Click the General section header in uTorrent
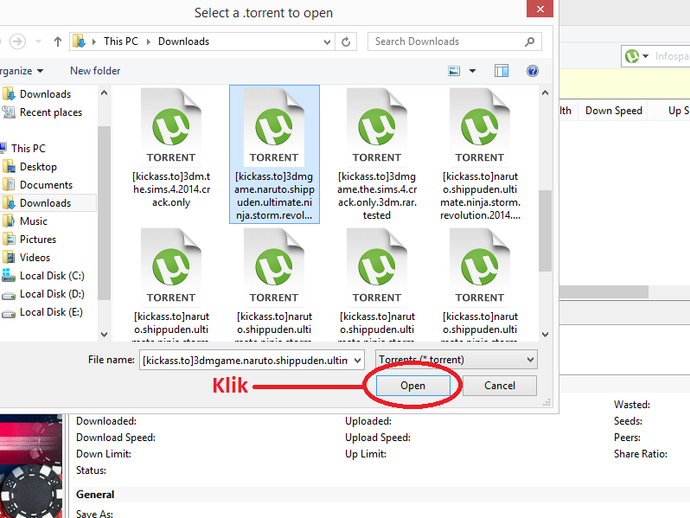690x518 pixels. 95,494
